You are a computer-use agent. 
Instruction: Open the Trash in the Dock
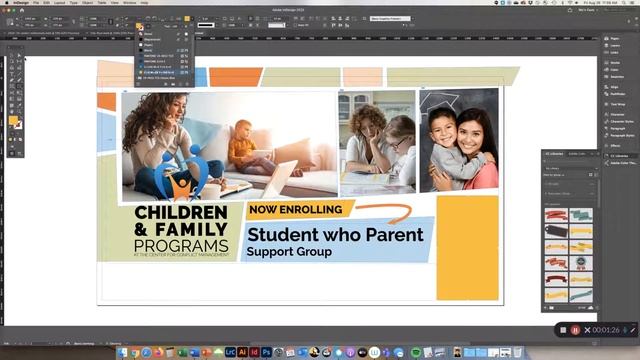(517, 352)
